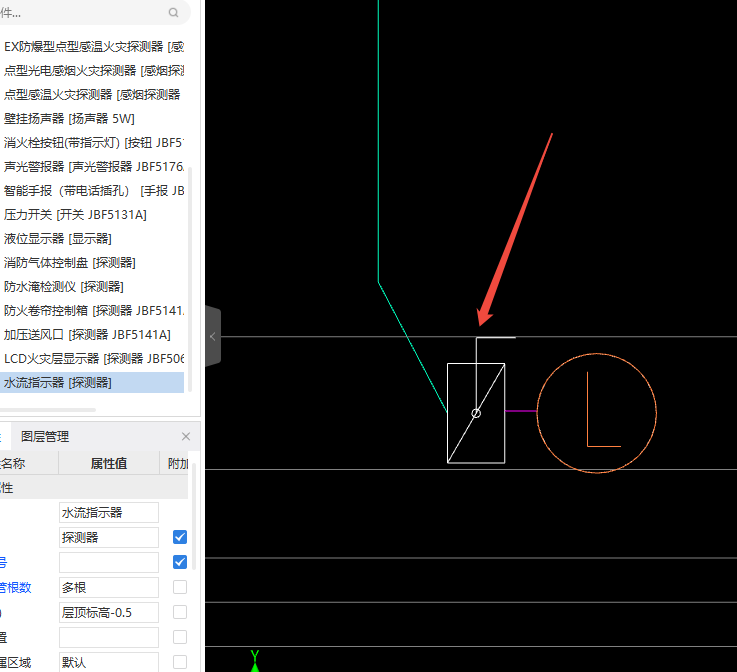This screenshot has width=737, height=672.
Task: Click the 属性值 column header
Action: tap(109, 463)
